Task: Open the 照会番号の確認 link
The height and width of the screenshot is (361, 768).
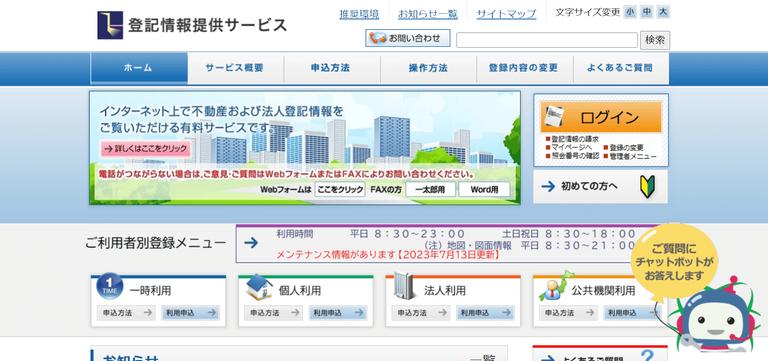Action: [x=572, y=156]
